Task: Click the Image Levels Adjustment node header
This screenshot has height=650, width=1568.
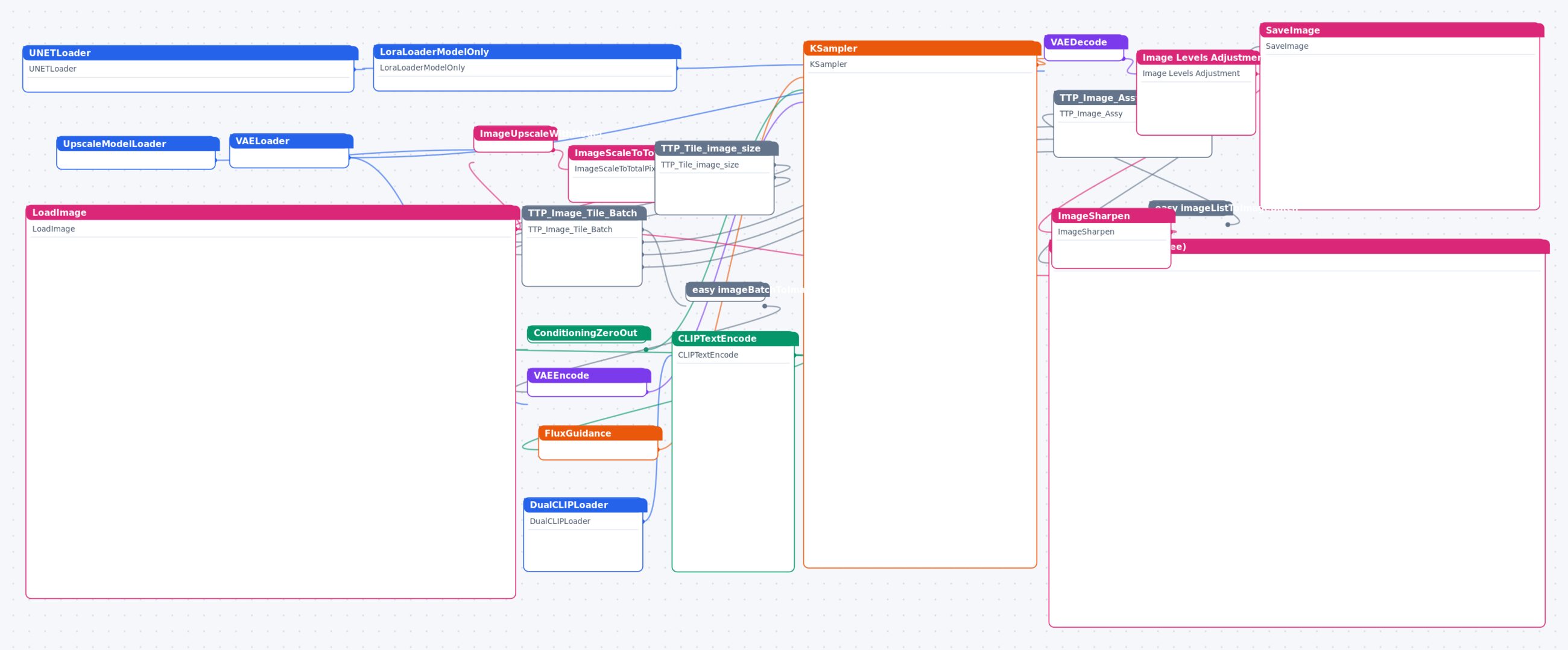Action: pyautogui.click(x=1198, y=57)
